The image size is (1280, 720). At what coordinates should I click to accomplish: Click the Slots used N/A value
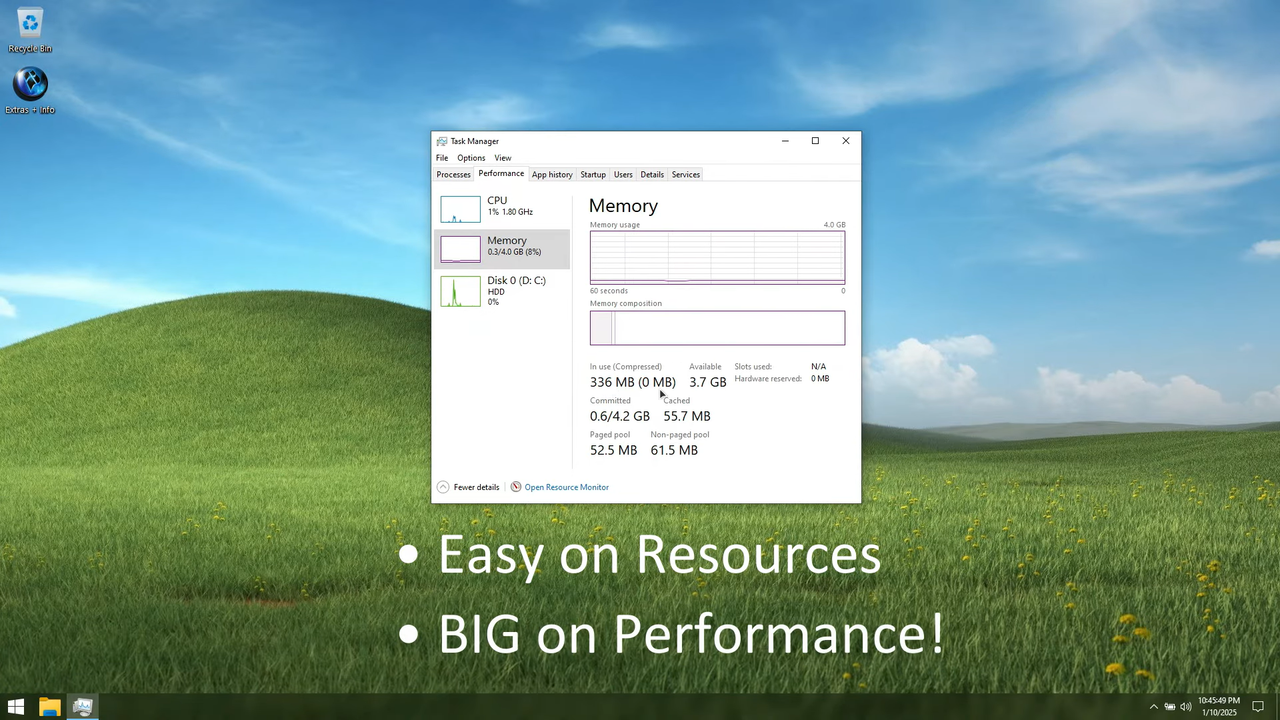[818, 367]
